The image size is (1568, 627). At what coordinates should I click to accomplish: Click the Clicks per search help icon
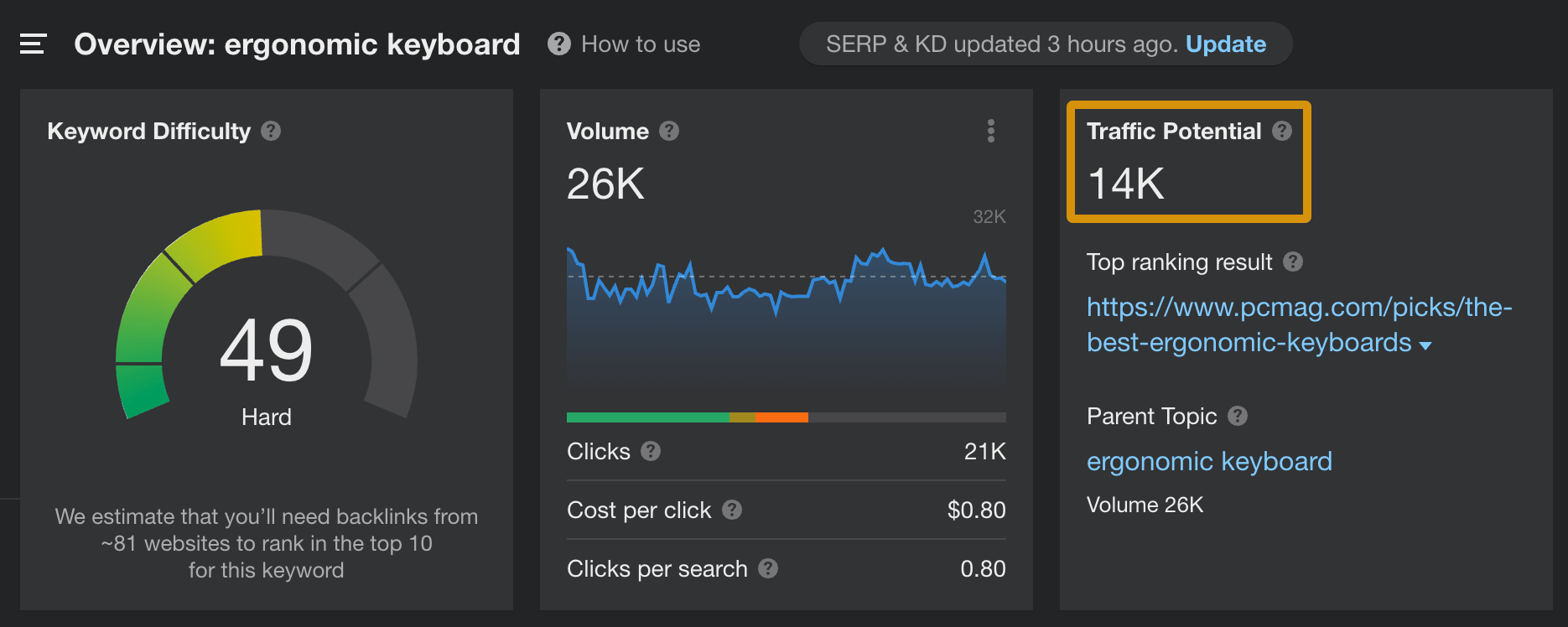766,569
